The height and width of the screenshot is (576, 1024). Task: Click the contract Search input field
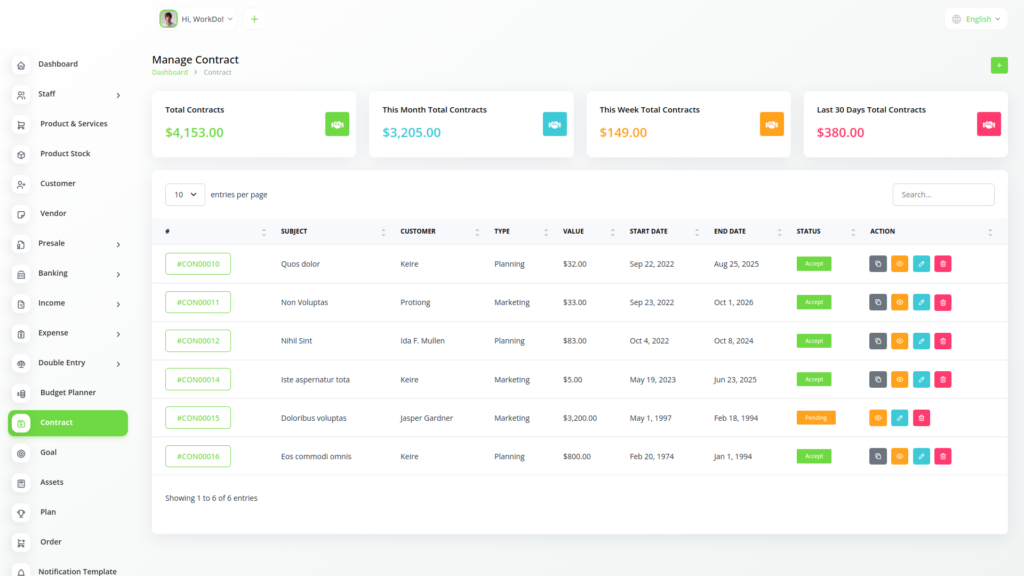(943, 195)
